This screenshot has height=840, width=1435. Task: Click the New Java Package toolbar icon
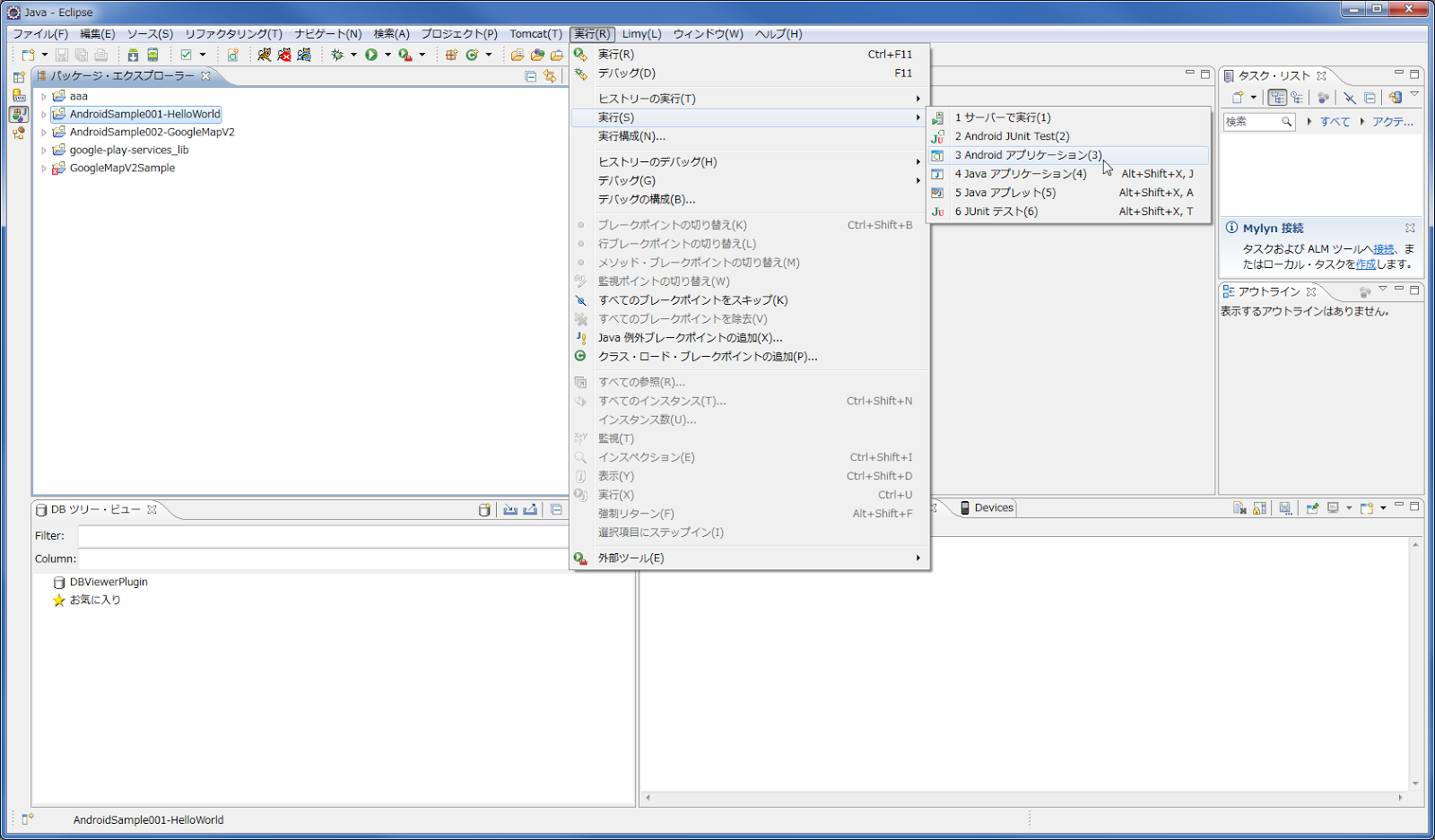pos(451,55)
